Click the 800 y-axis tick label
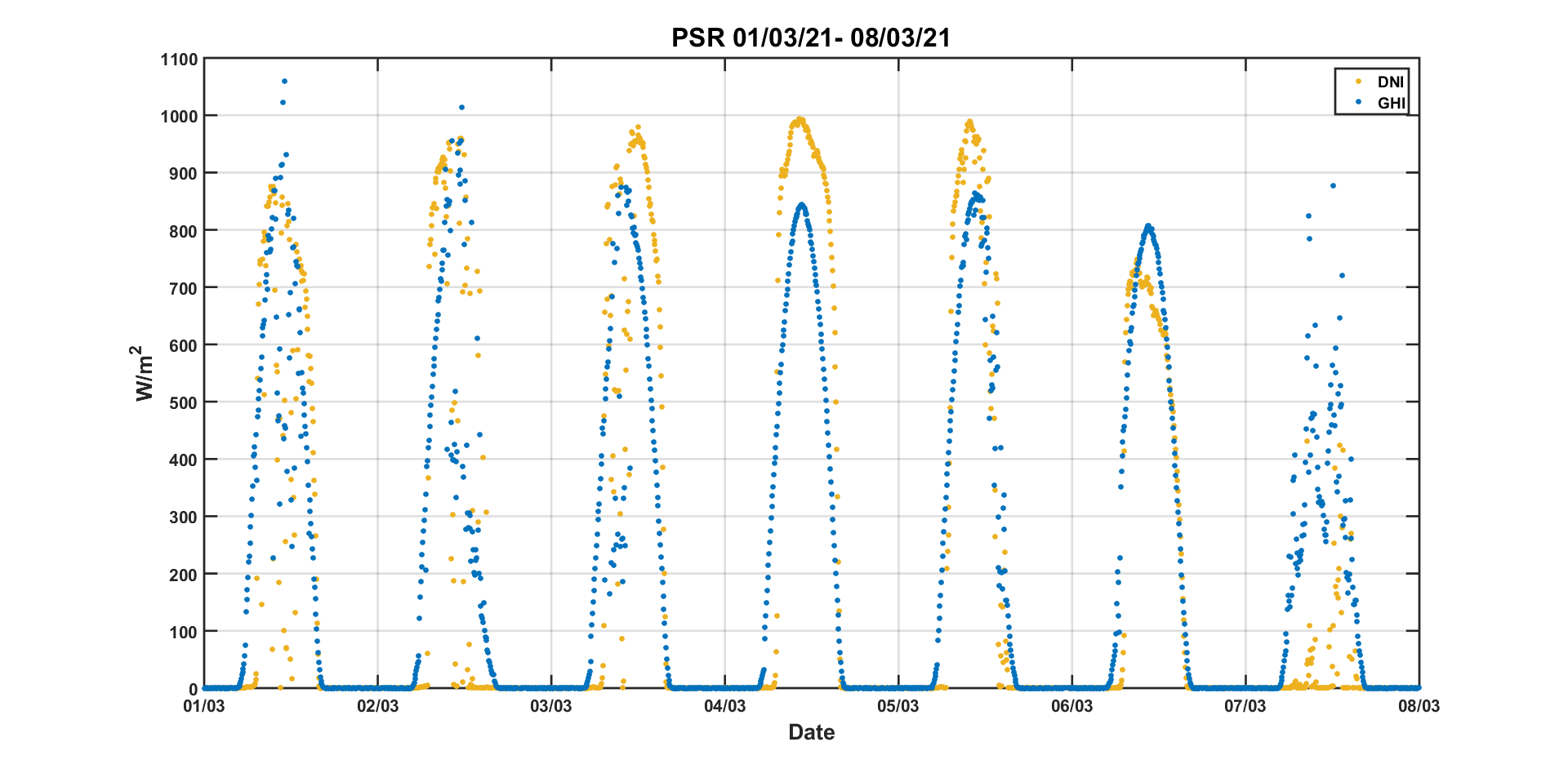The height and width of the screenshot is (773, 1568). (183, 231)
